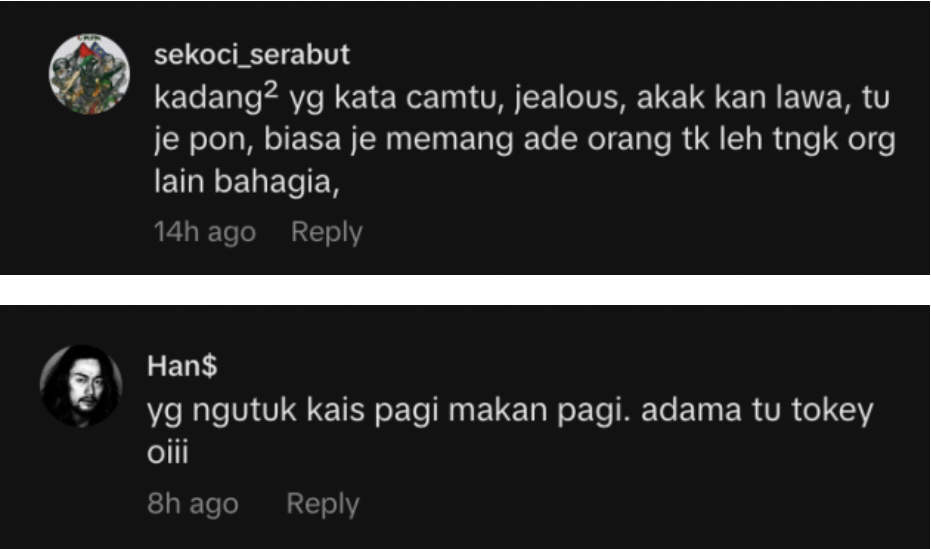The width and height of the screenshot is (931, 549).
Task: Select the word "jealous" in first comment
Action: 570,98
